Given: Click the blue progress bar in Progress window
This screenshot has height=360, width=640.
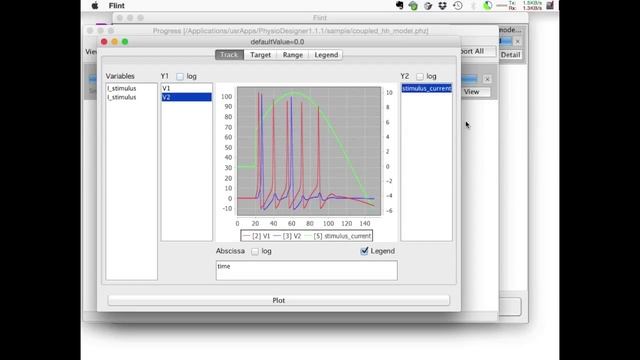Looking at the screenshot, I should point(469,79).
